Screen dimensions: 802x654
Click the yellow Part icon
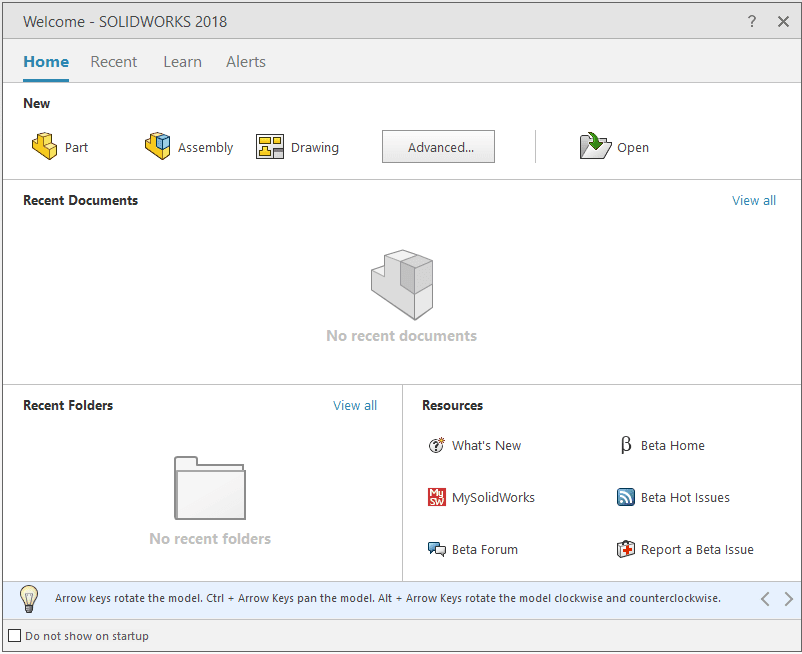(x=44, y=147)
